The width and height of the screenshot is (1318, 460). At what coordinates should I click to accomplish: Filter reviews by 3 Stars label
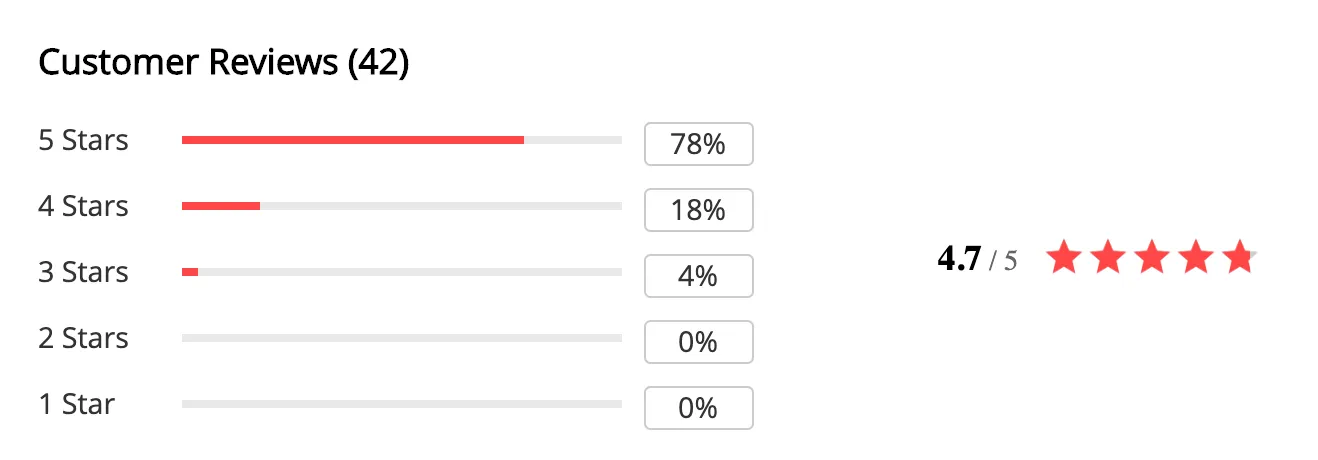coord(84,272)
